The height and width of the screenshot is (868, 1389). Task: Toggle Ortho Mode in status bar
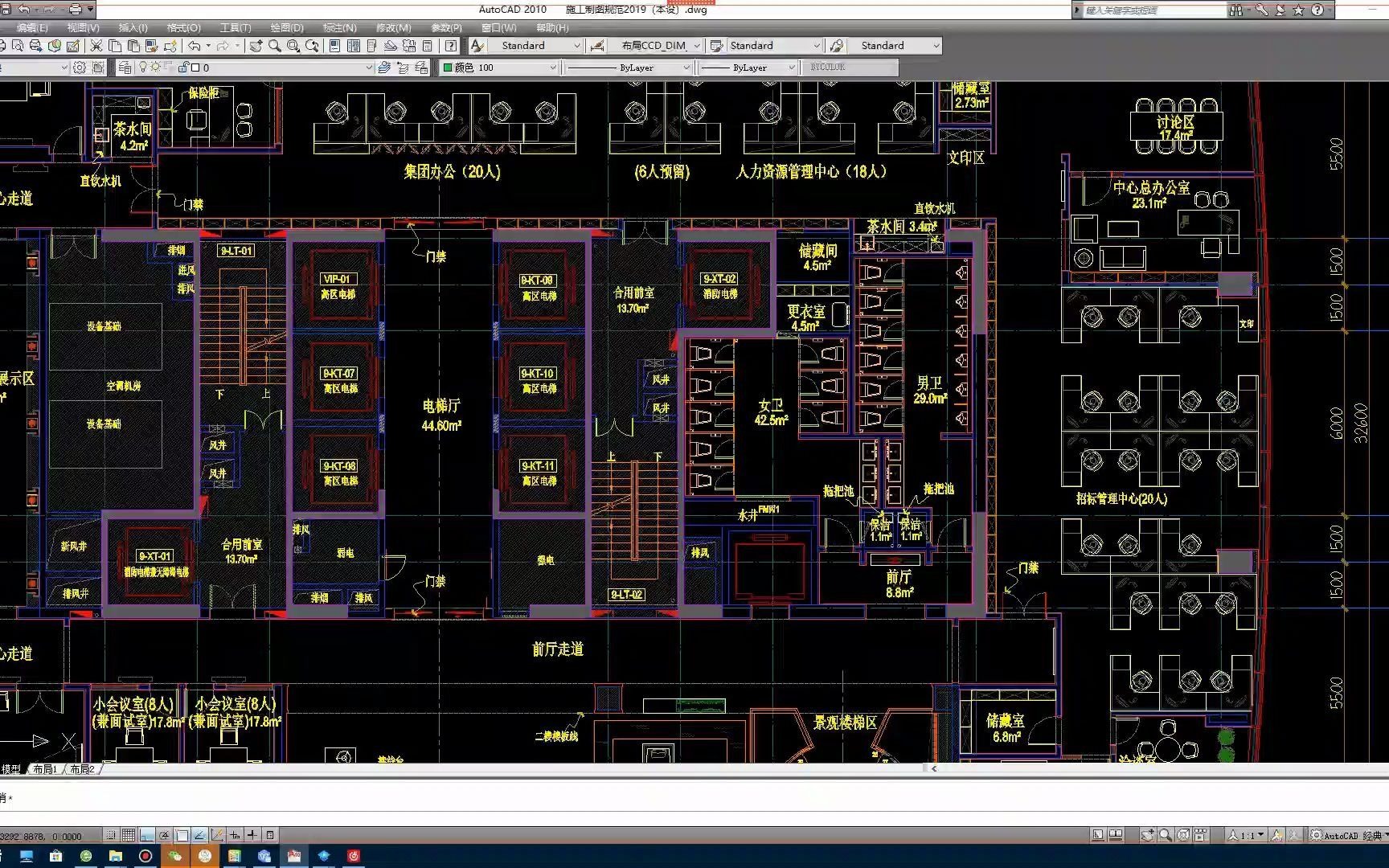(146, 835)
